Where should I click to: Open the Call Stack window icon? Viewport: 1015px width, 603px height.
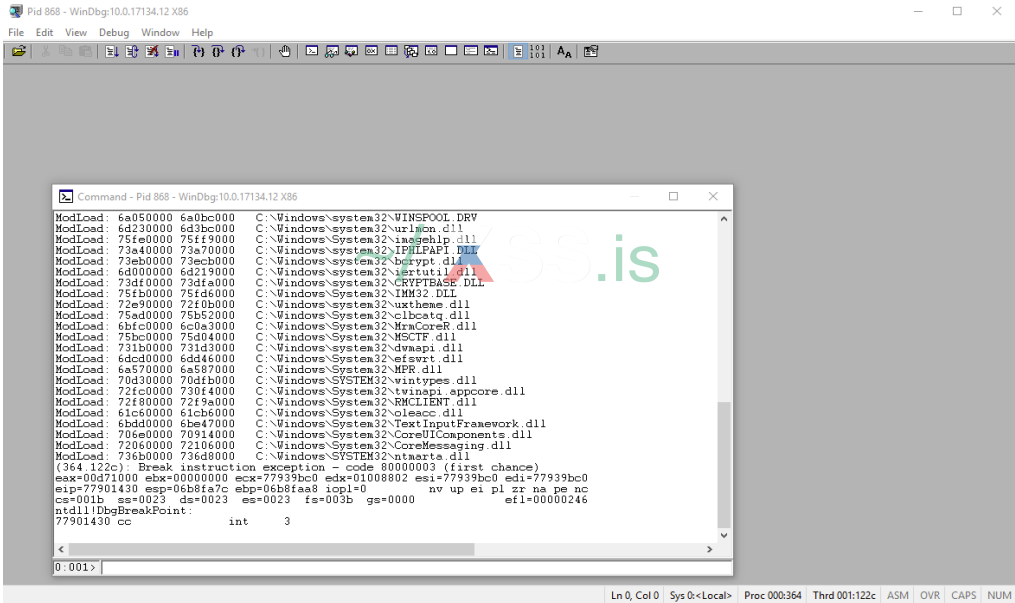pos(411,51)
